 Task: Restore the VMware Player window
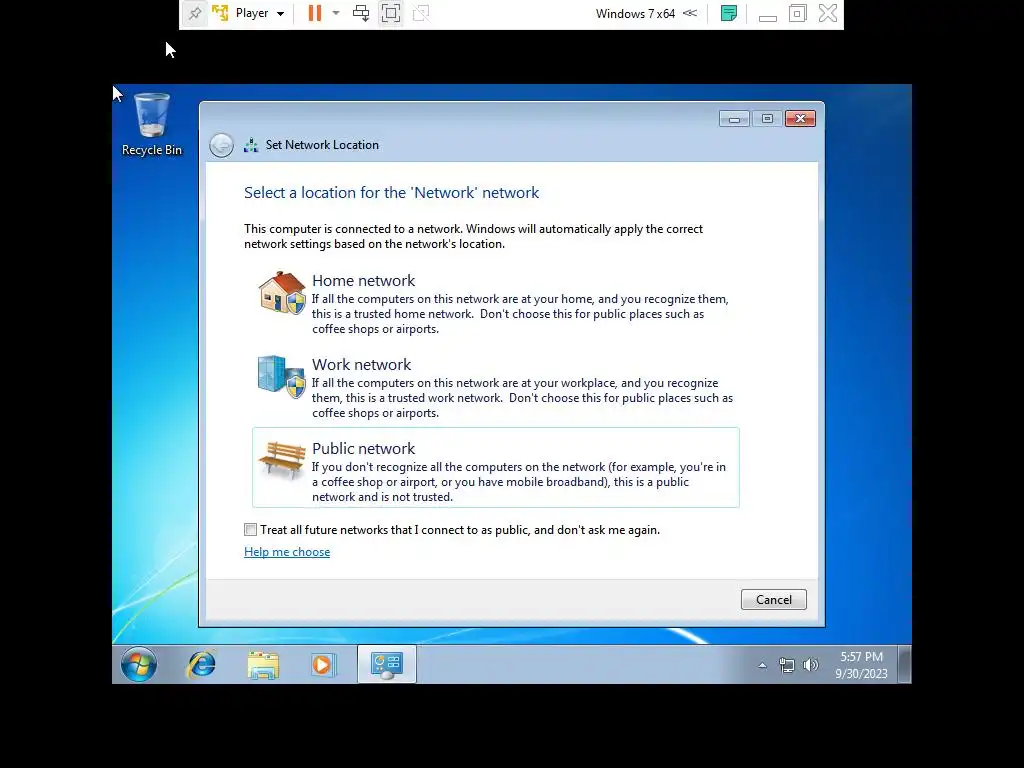797,13
